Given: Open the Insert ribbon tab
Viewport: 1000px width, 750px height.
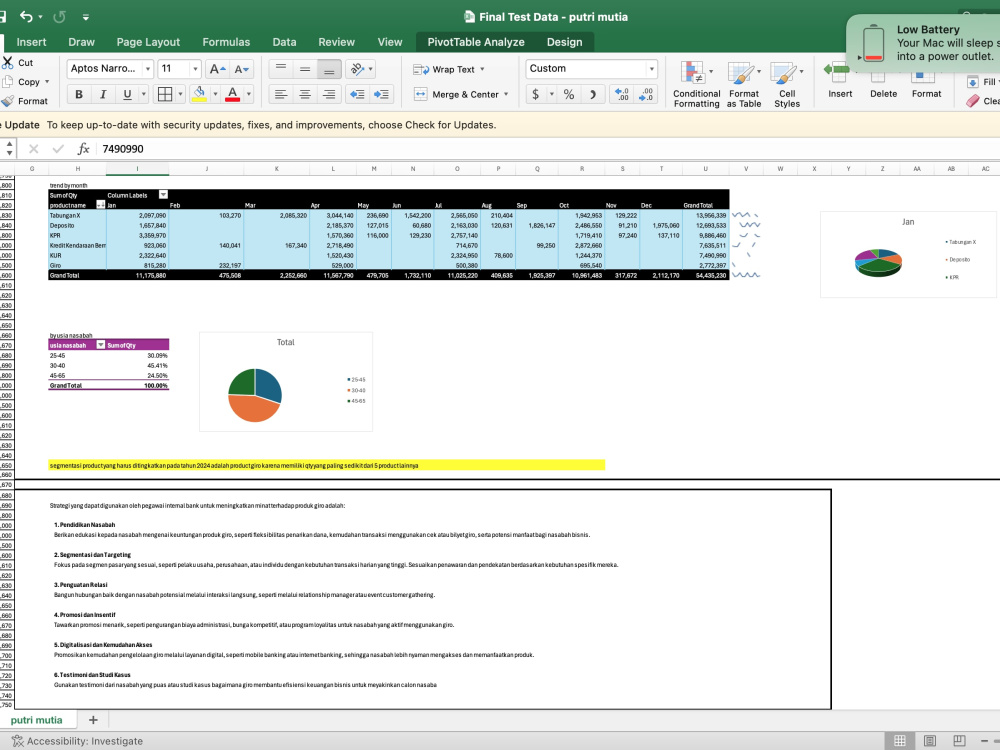Looking at the screenshot, I should point(31,42).
